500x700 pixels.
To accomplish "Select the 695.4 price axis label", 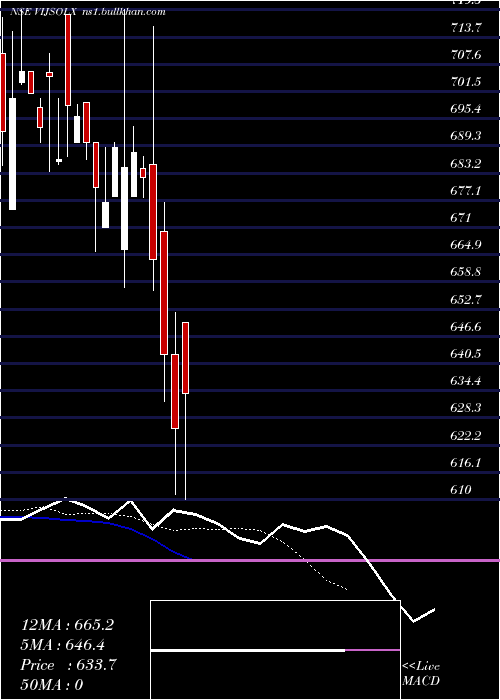I will [x=466, y=109].
